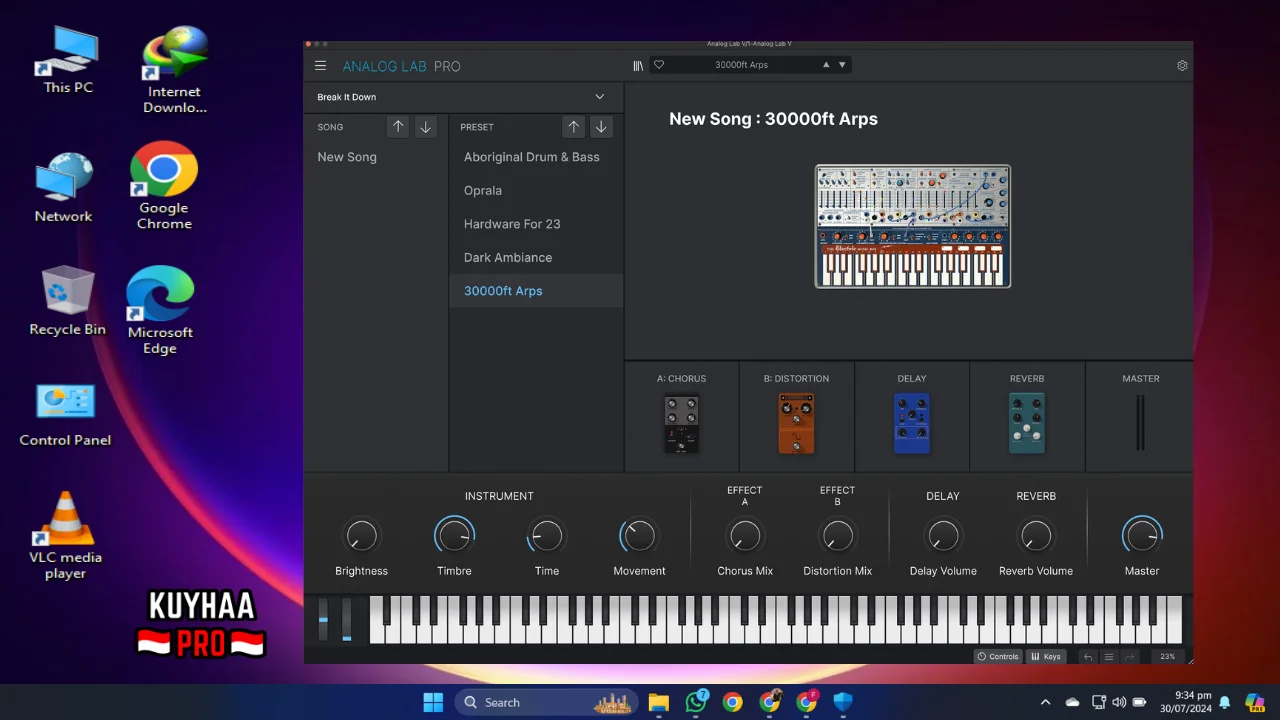The width and height of the screenshot is (1280, 720).
Task: Toggle the Keys panel button
Action: point(1046,657)
